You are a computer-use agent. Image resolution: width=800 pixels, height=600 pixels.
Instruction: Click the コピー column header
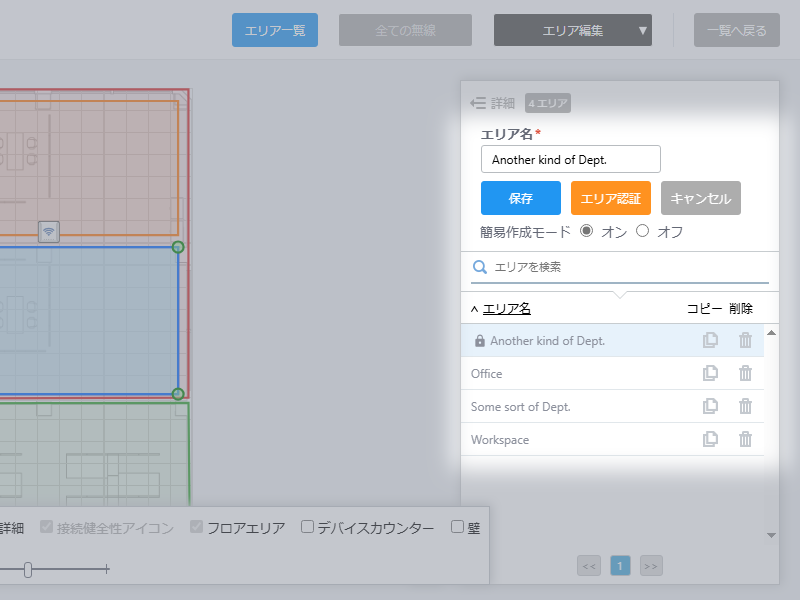(705, 309)
